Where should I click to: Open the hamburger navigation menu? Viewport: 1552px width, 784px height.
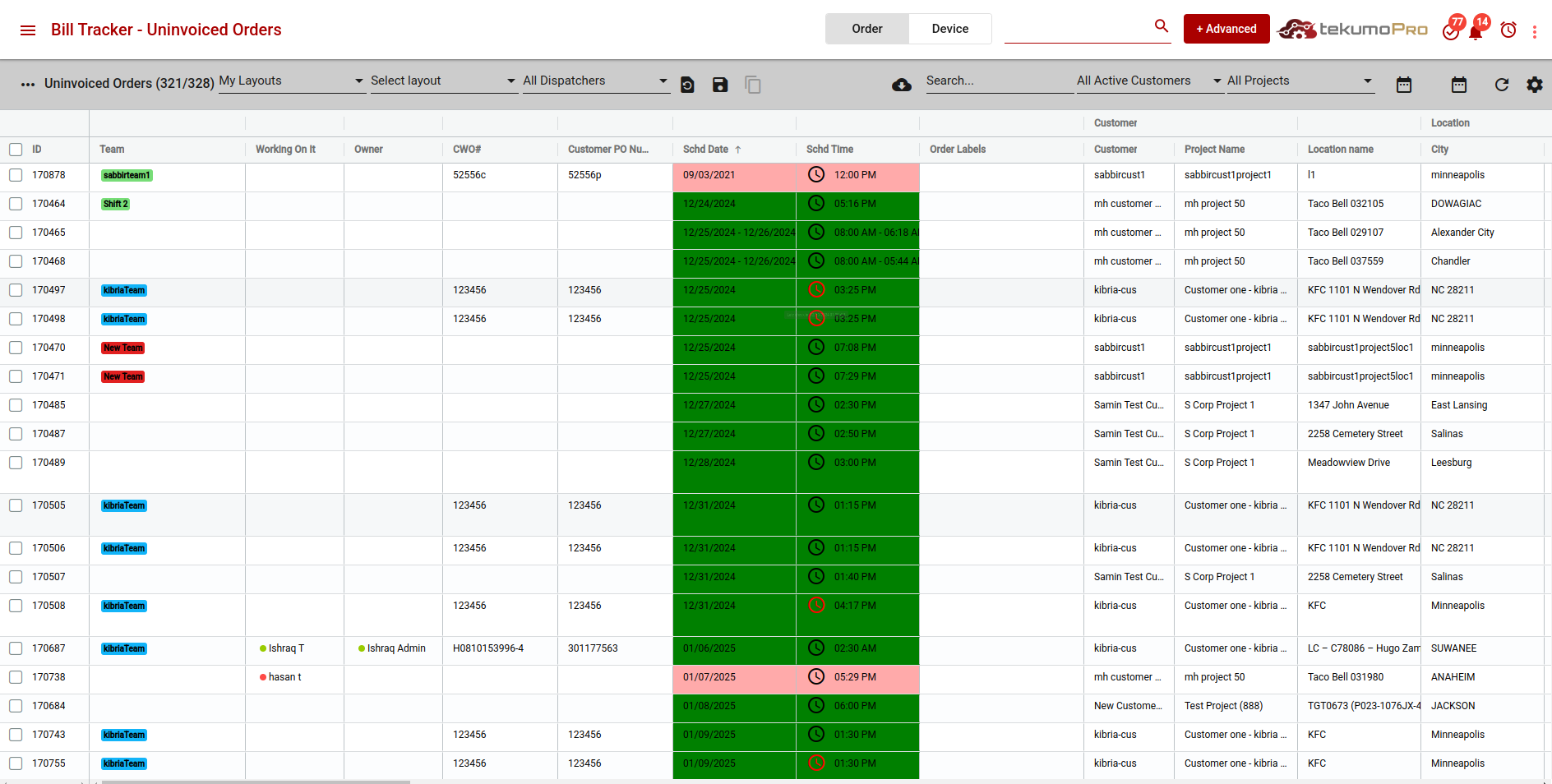pyautogui.click(x=28, y=30)
